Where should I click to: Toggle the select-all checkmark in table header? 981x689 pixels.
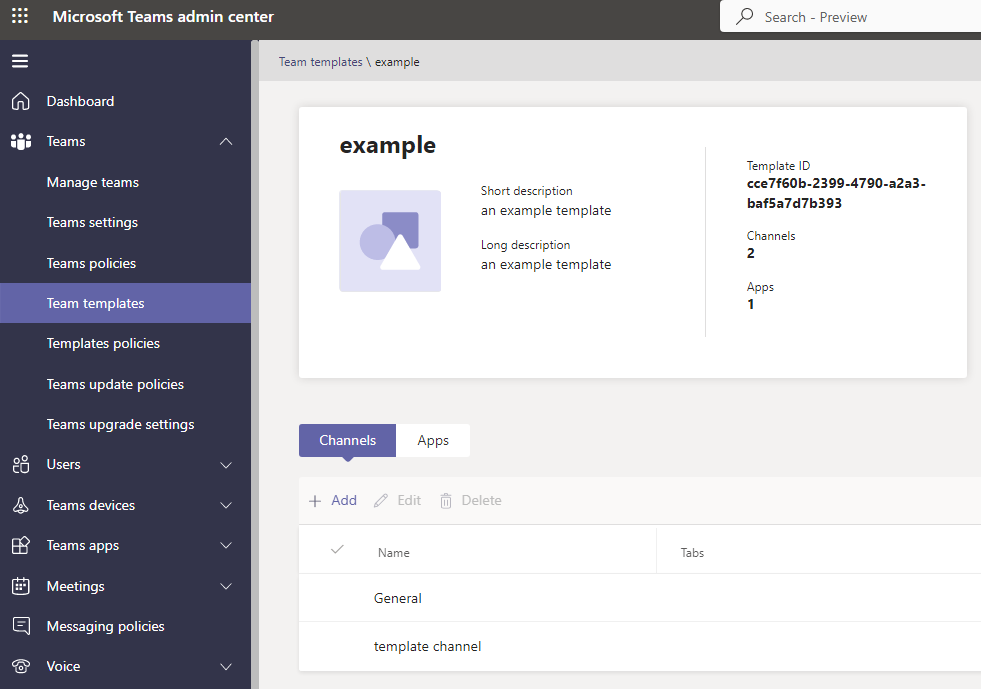coord(337,549)
